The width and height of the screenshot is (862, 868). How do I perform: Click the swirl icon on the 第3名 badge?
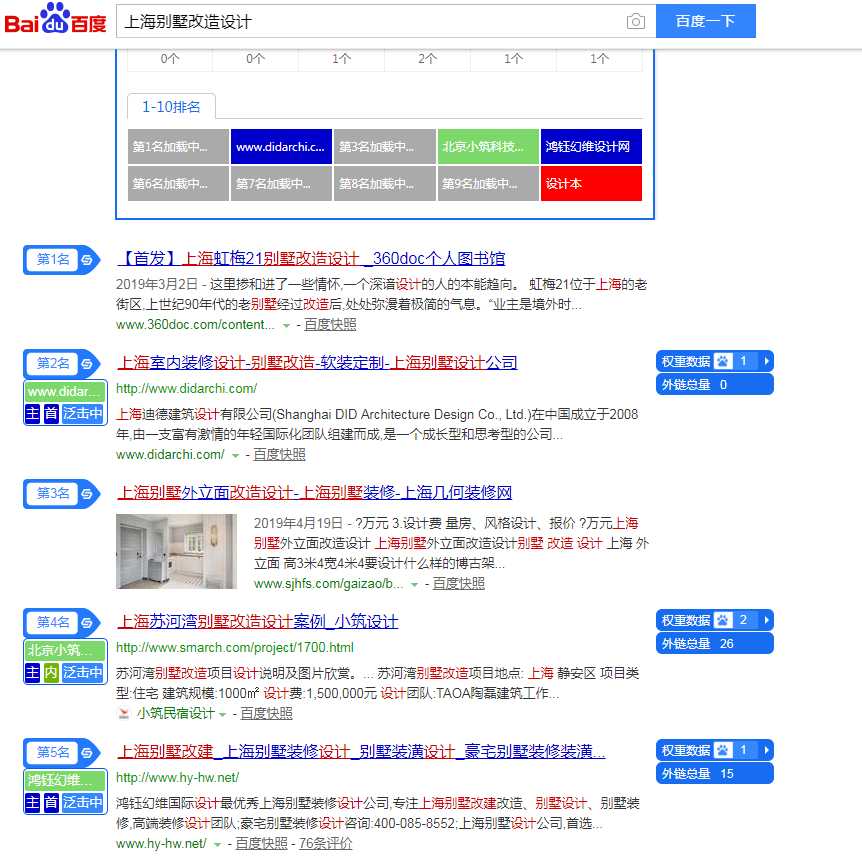(87, 494)
